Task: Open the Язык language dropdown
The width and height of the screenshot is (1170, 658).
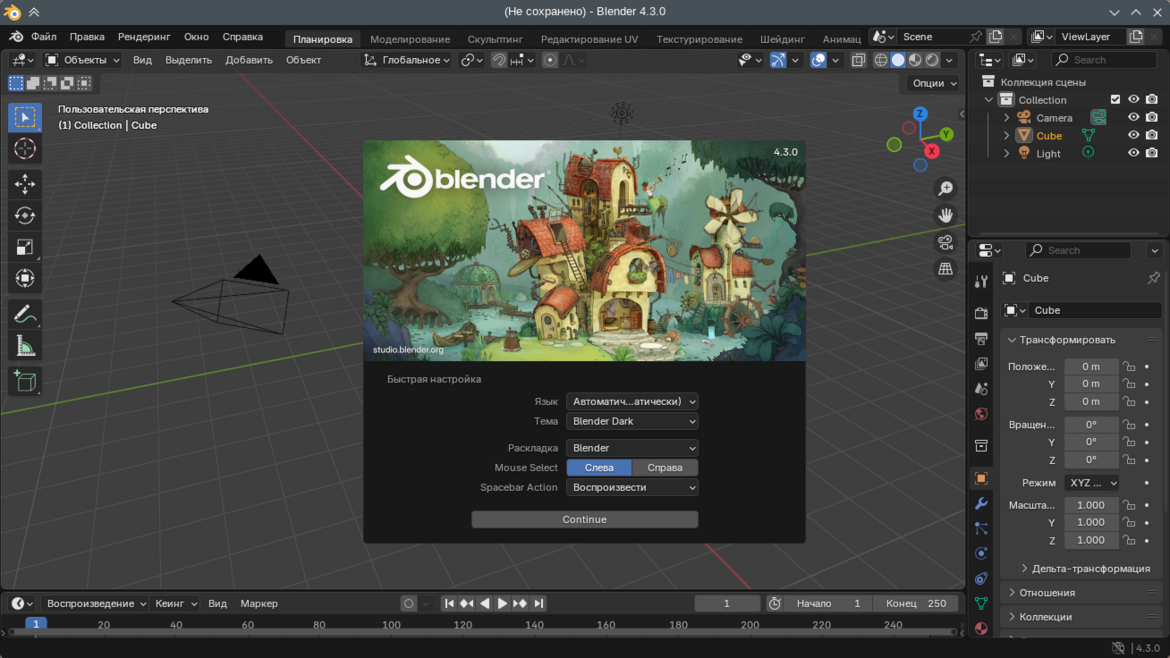Action: pos(632,401)
